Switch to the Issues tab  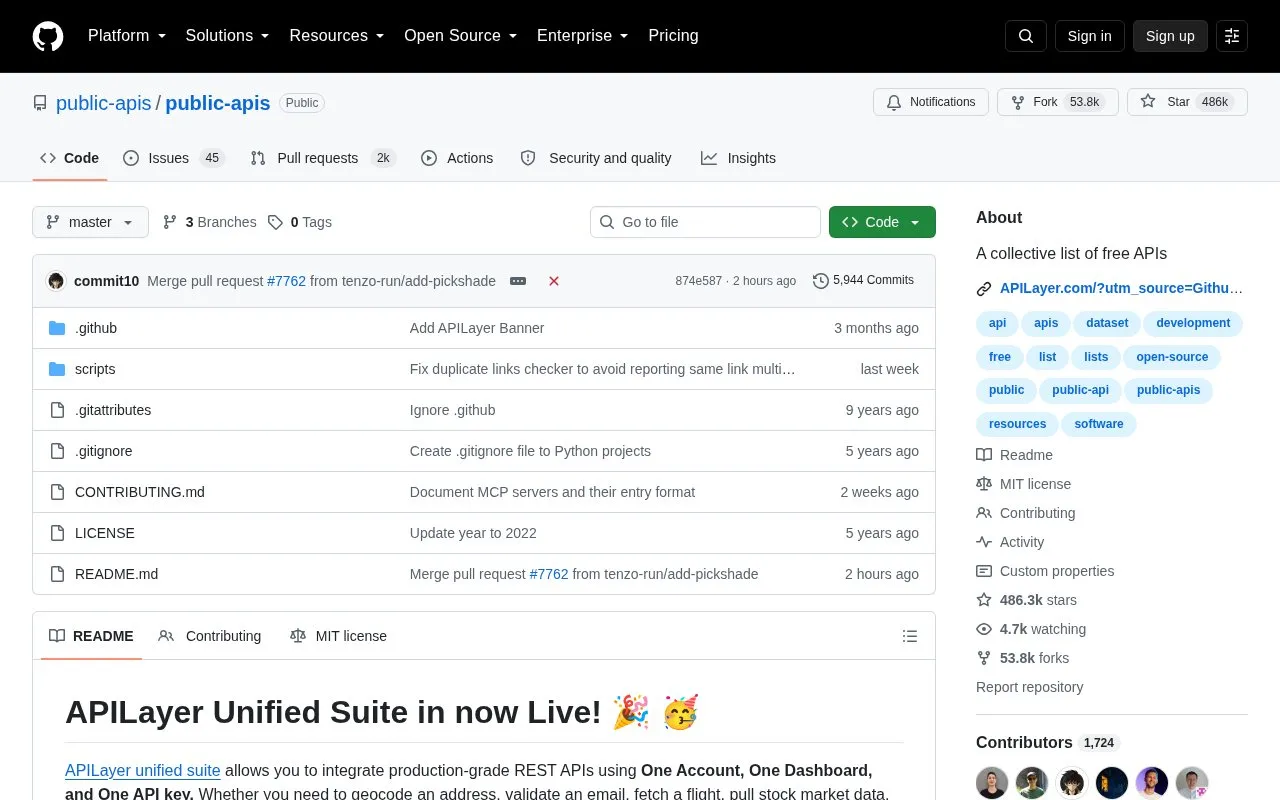coord(174,158)
